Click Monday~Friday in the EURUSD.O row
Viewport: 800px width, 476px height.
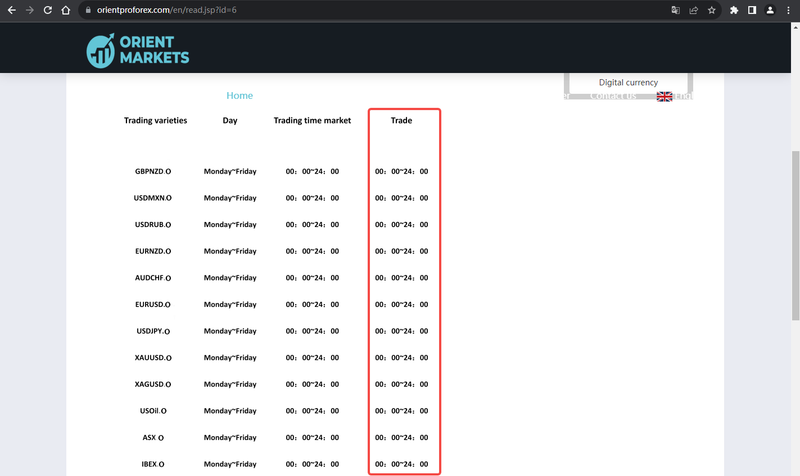(x=230, y=305)
